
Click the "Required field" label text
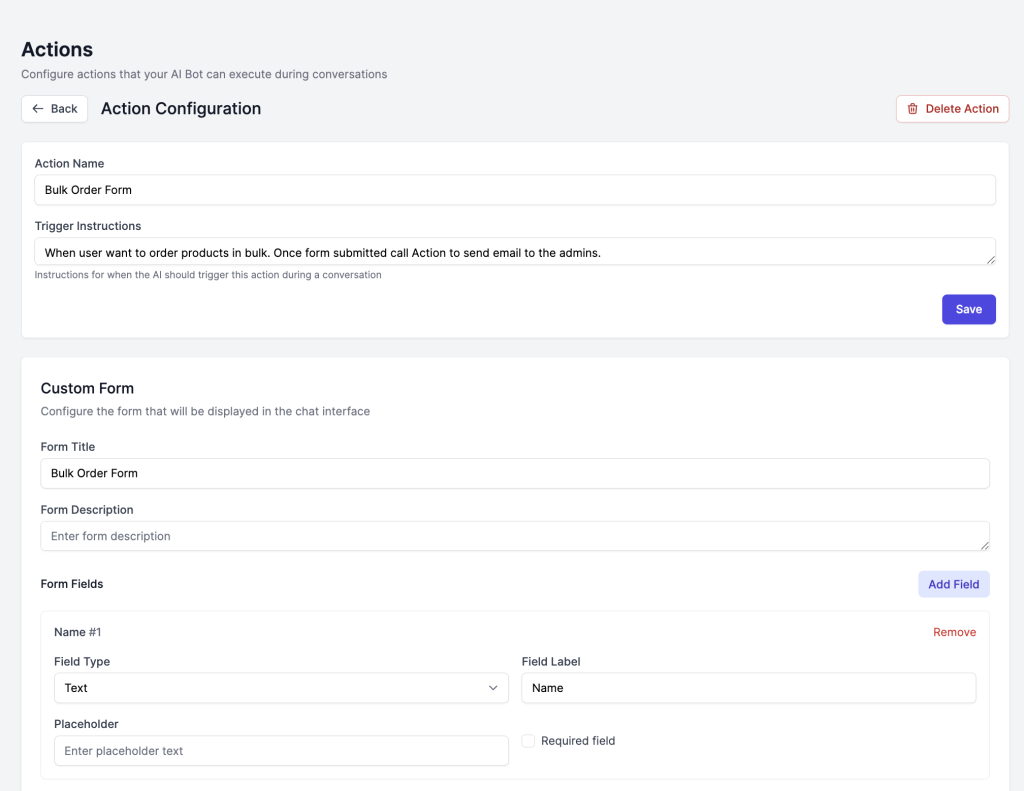point(578,741)
